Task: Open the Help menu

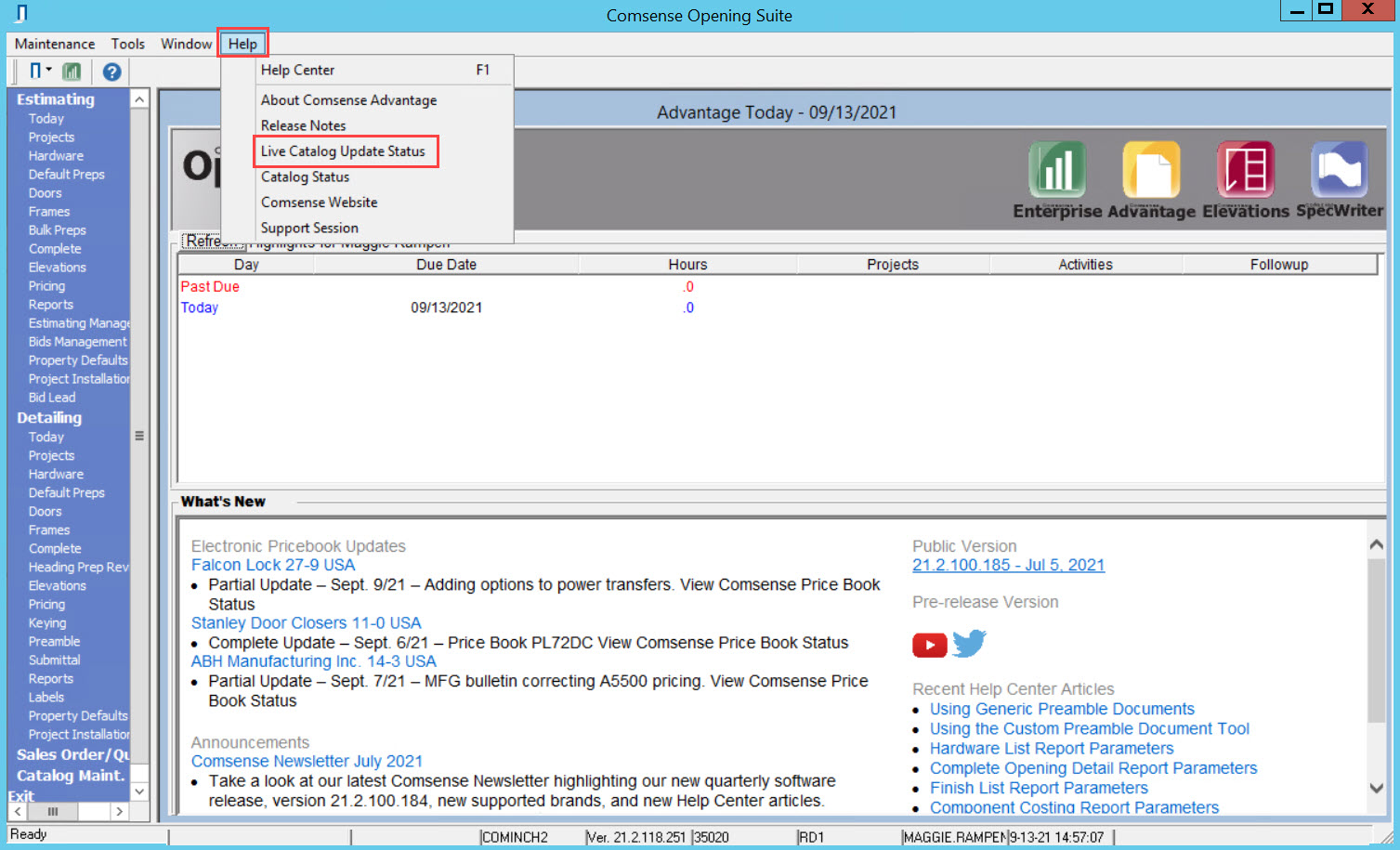Action: coord(242,44)
